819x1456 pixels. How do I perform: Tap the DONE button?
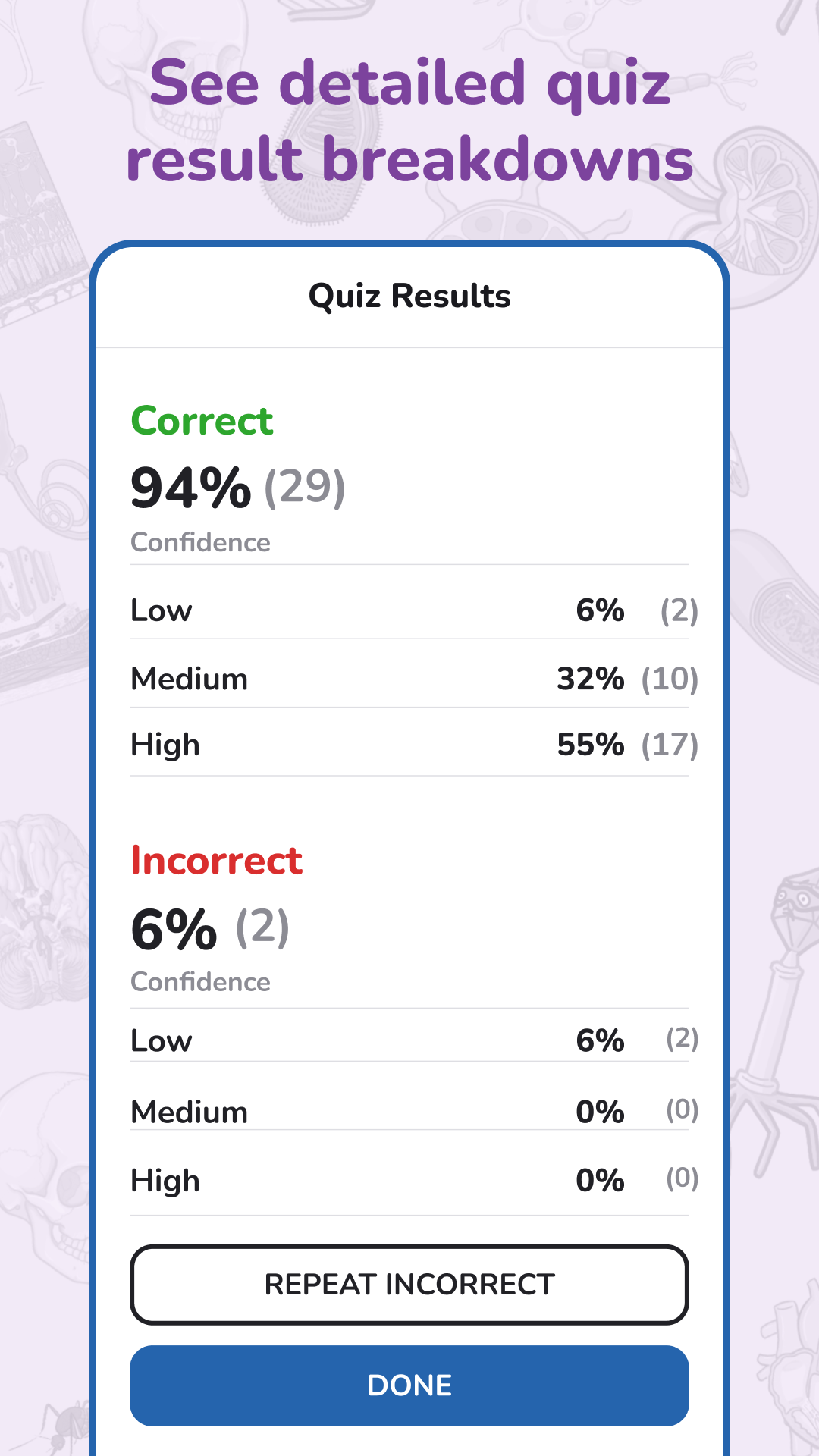[409, 1385]
